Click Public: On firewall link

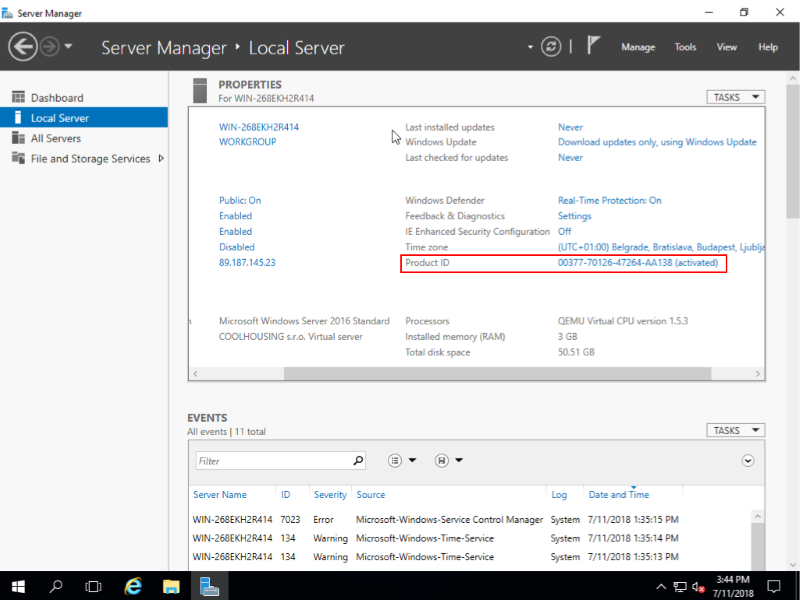point(240,201)
